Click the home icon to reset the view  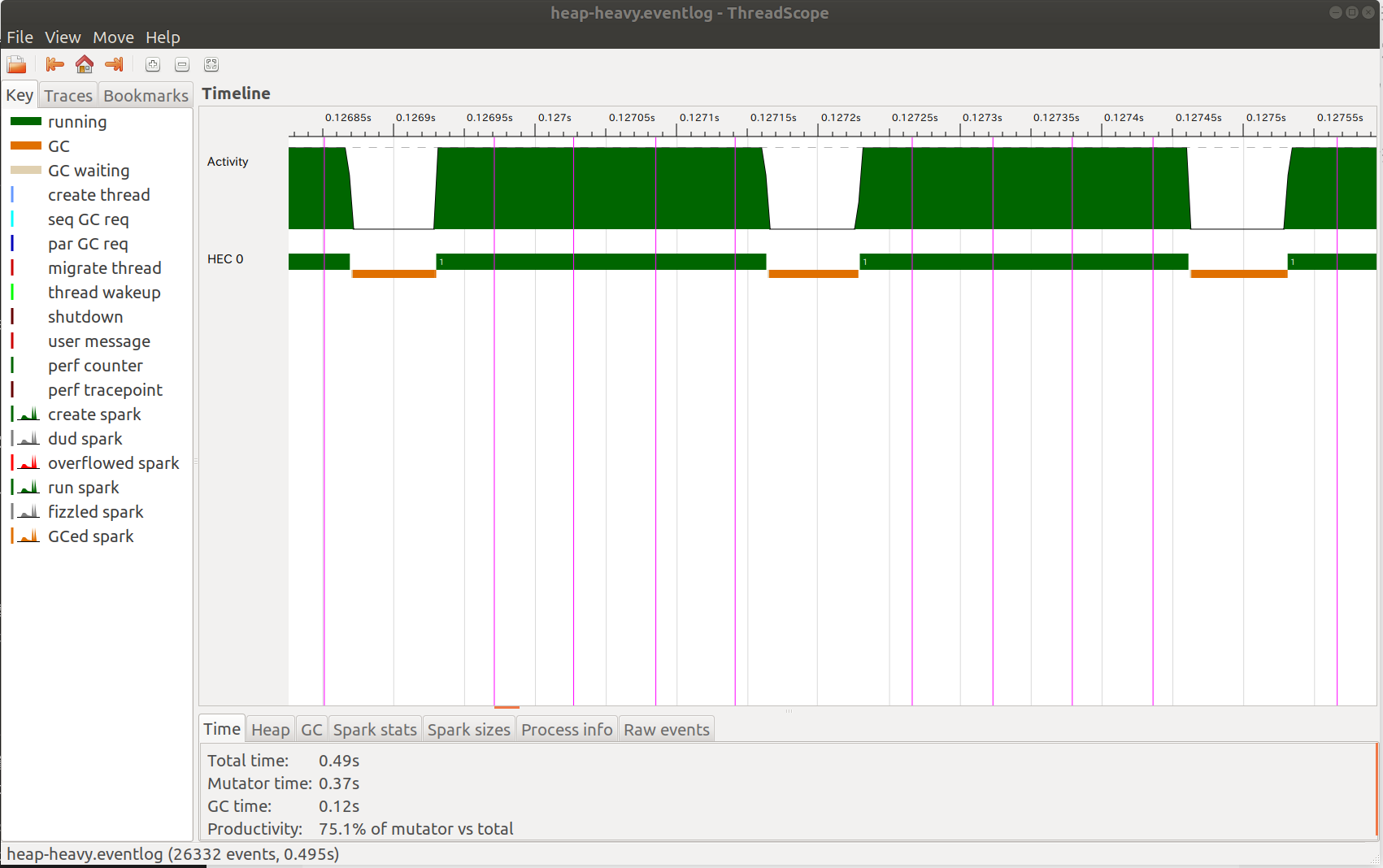(84, 64)
